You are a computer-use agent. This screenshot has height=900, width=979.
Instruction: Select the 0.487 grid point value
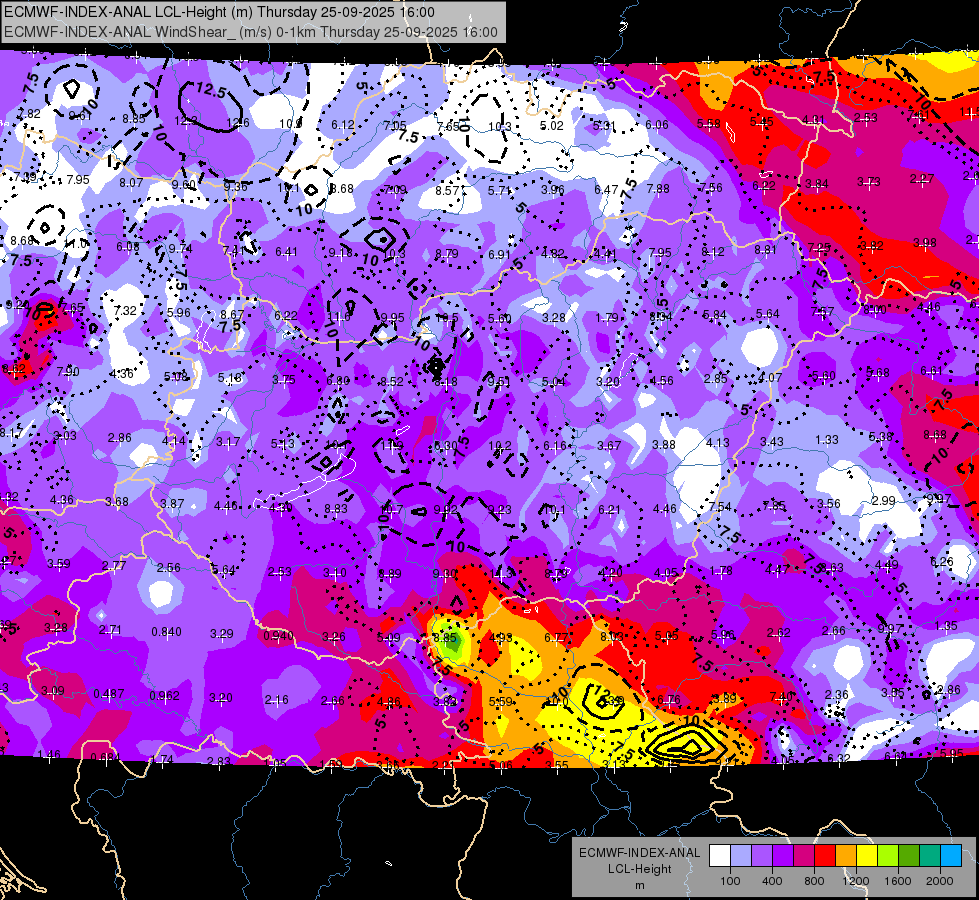coord(109,694)
